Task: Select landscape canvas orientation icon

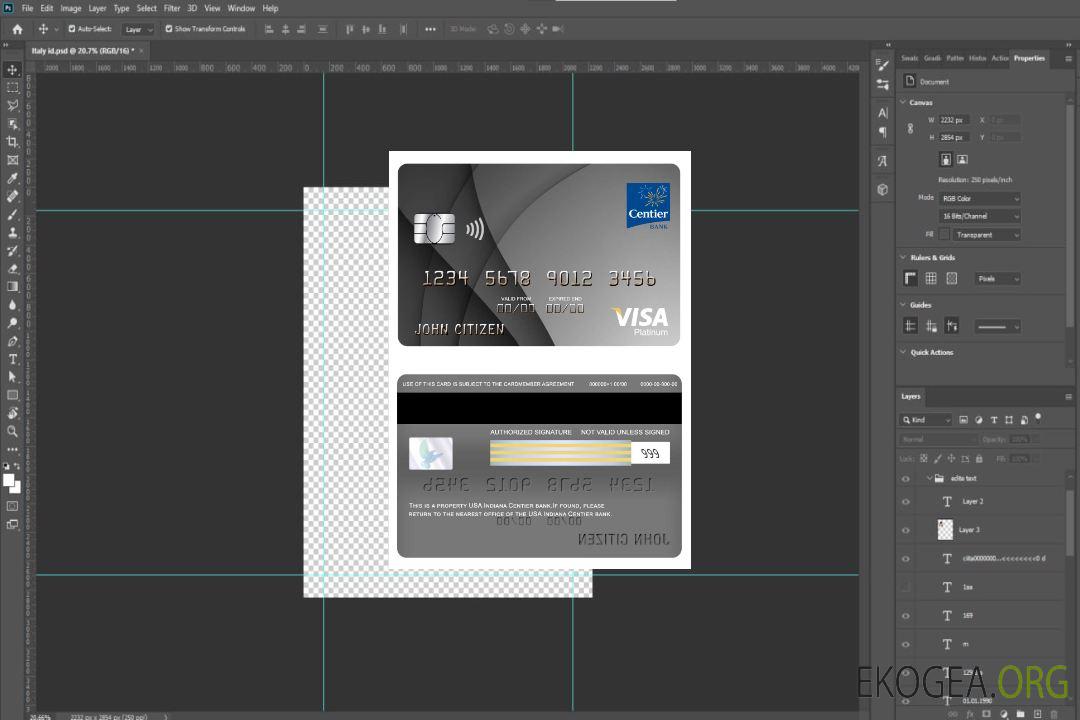Action: [962, 160]
